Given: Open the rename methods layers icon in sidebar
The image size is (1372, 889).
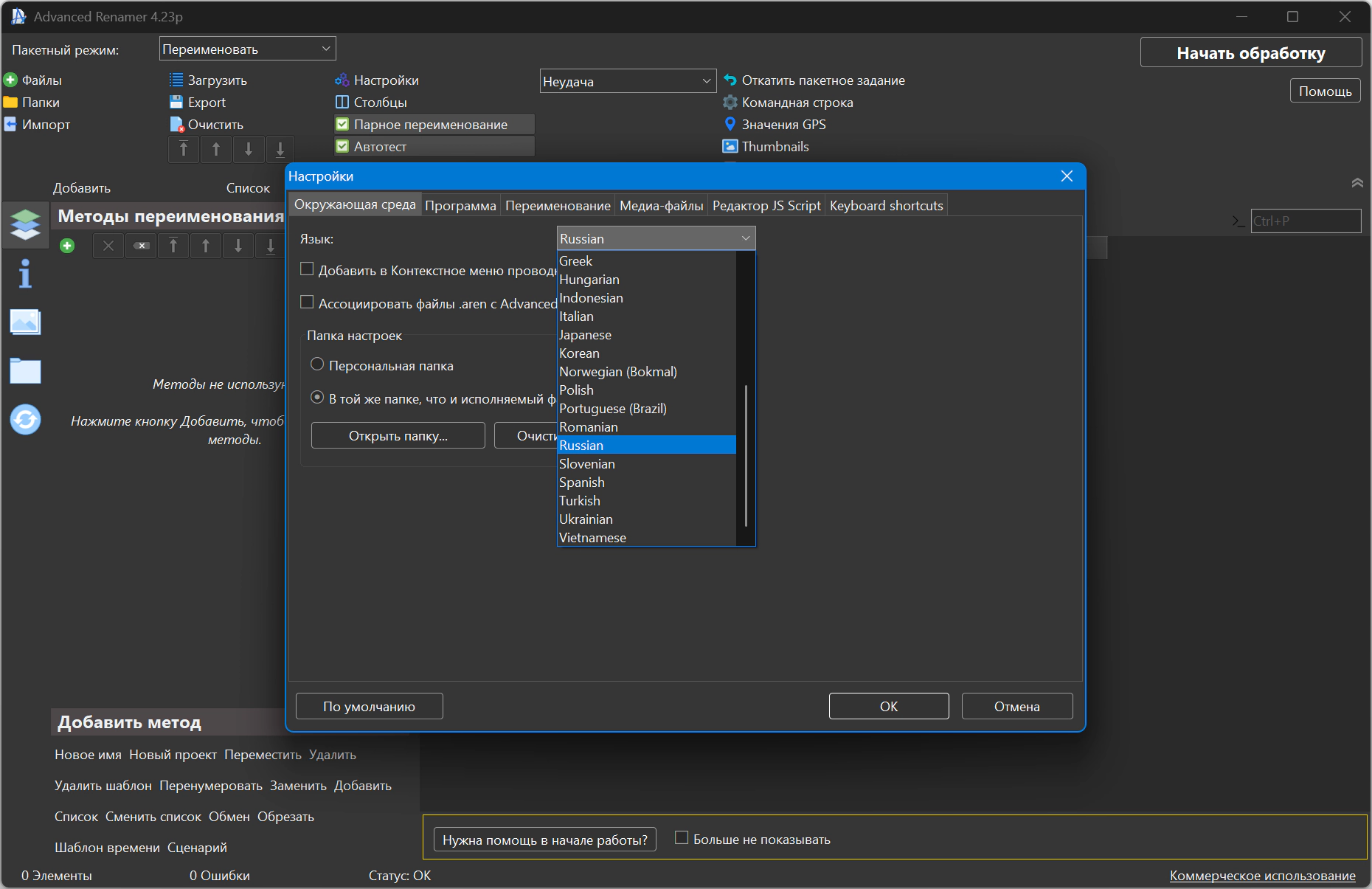Looking at the screenshot, I should point(26,224).
